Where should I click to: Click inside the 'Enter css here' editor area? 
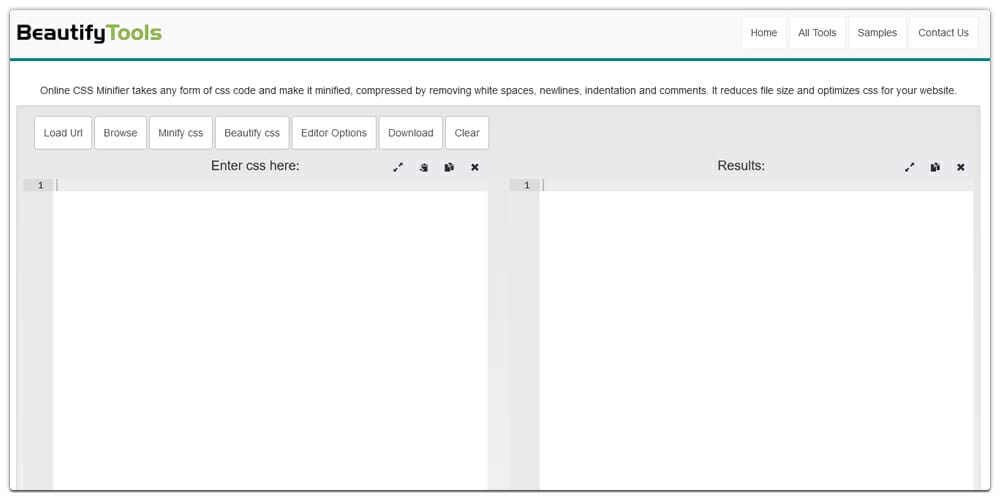click(x=270, y=320)
